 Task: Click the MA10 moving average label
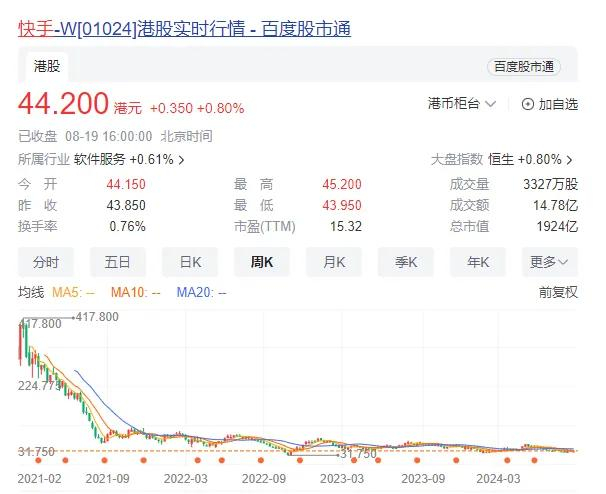(135, 293)
